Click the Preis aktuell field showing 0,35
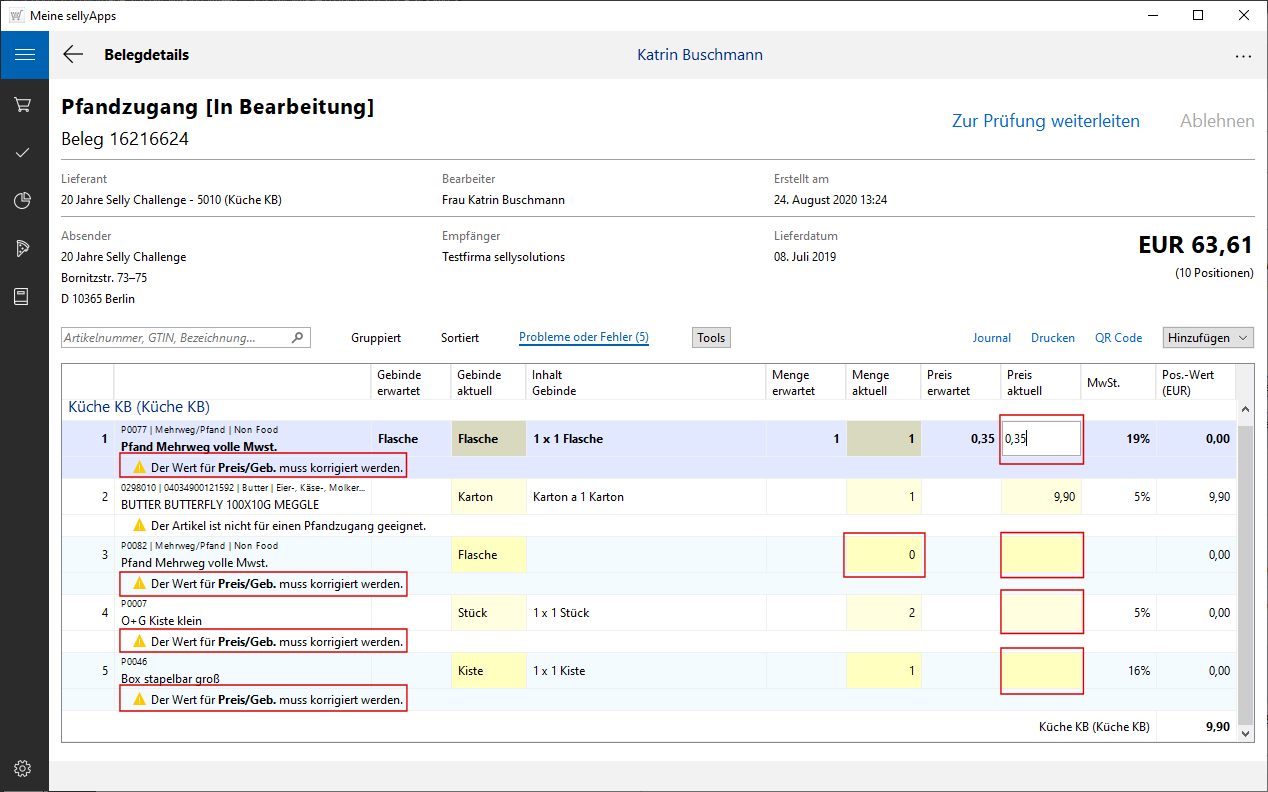Image resolution: width=1268 pixels, height=792 pixels. point(1041,439)
